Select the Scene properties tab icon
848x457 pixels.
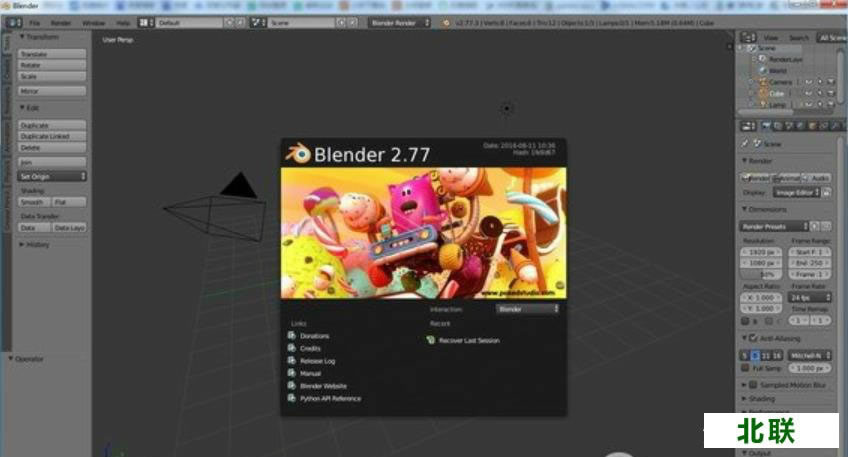[x=789, y=126]
